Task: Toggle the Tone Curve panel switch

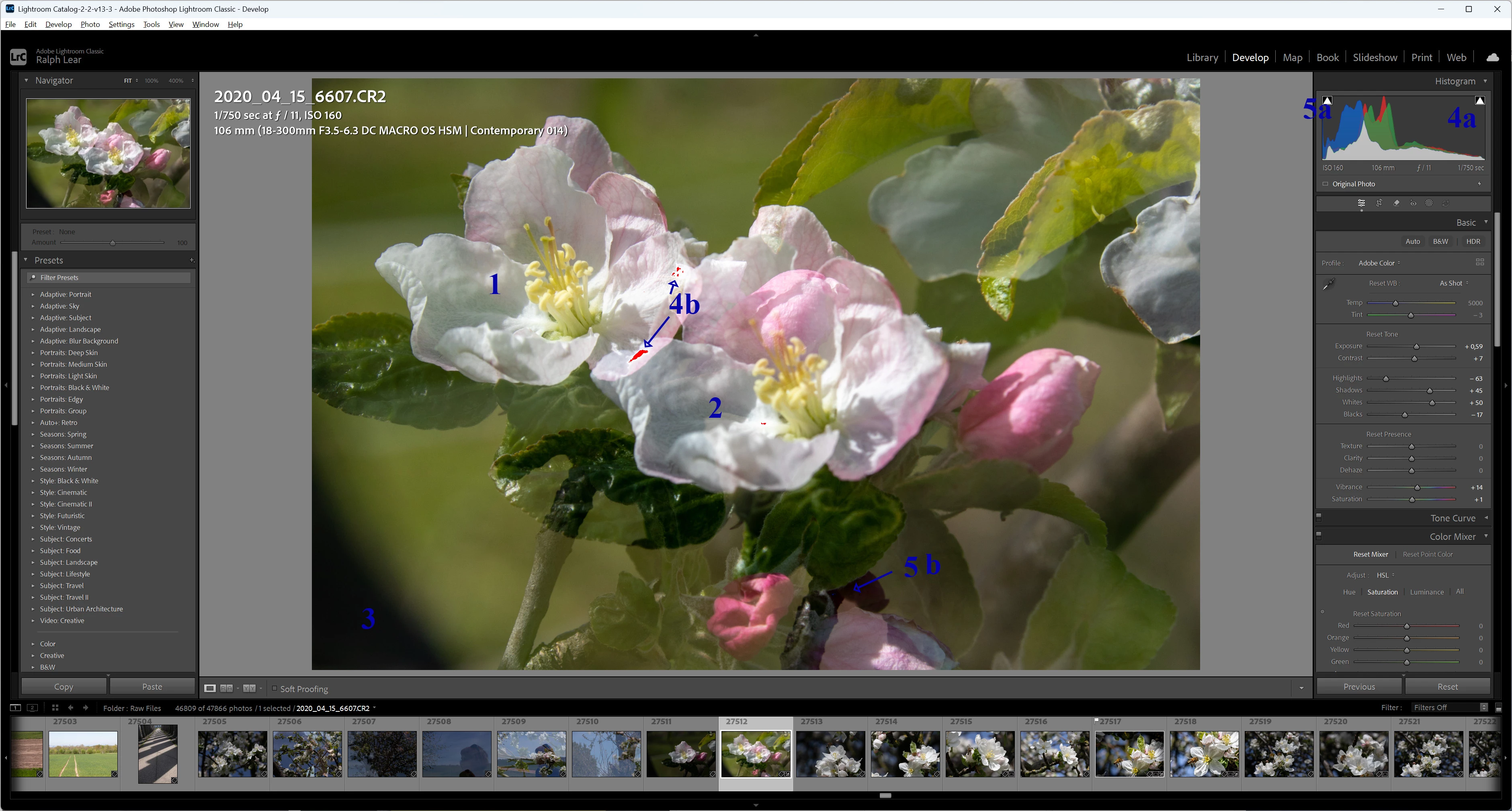Action: pos(1319,517)
